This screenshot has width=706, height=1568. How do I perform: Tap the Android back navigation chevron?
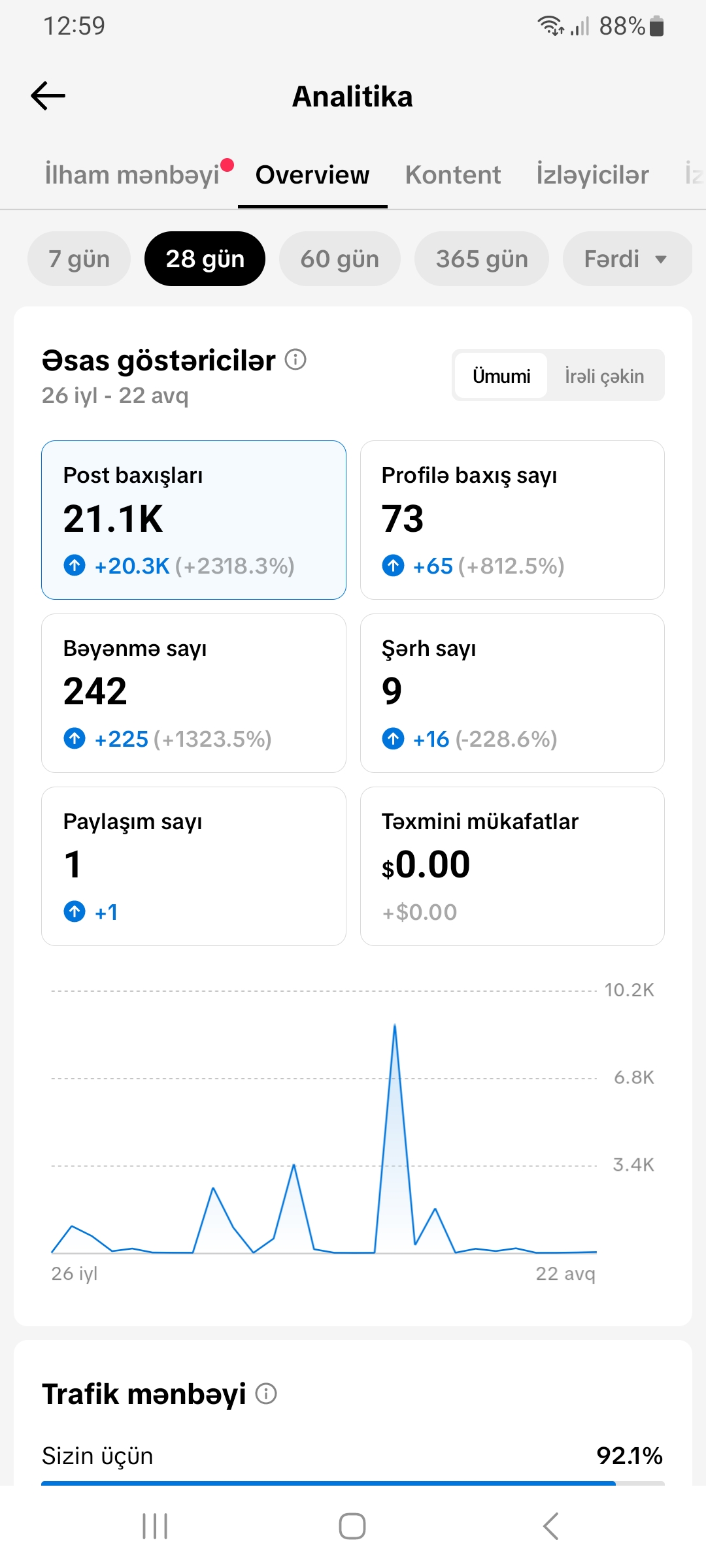pyautogui.click(x=550, y=1526)
